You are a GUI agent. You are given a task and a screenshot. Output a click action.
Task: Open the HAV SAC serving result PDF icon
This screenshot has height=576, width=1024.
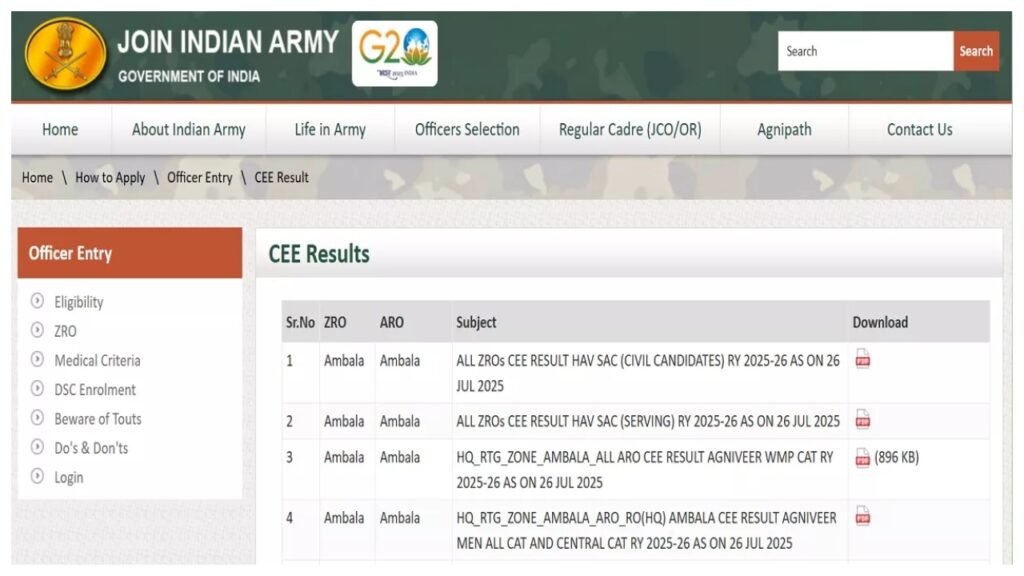pos(861,421)
